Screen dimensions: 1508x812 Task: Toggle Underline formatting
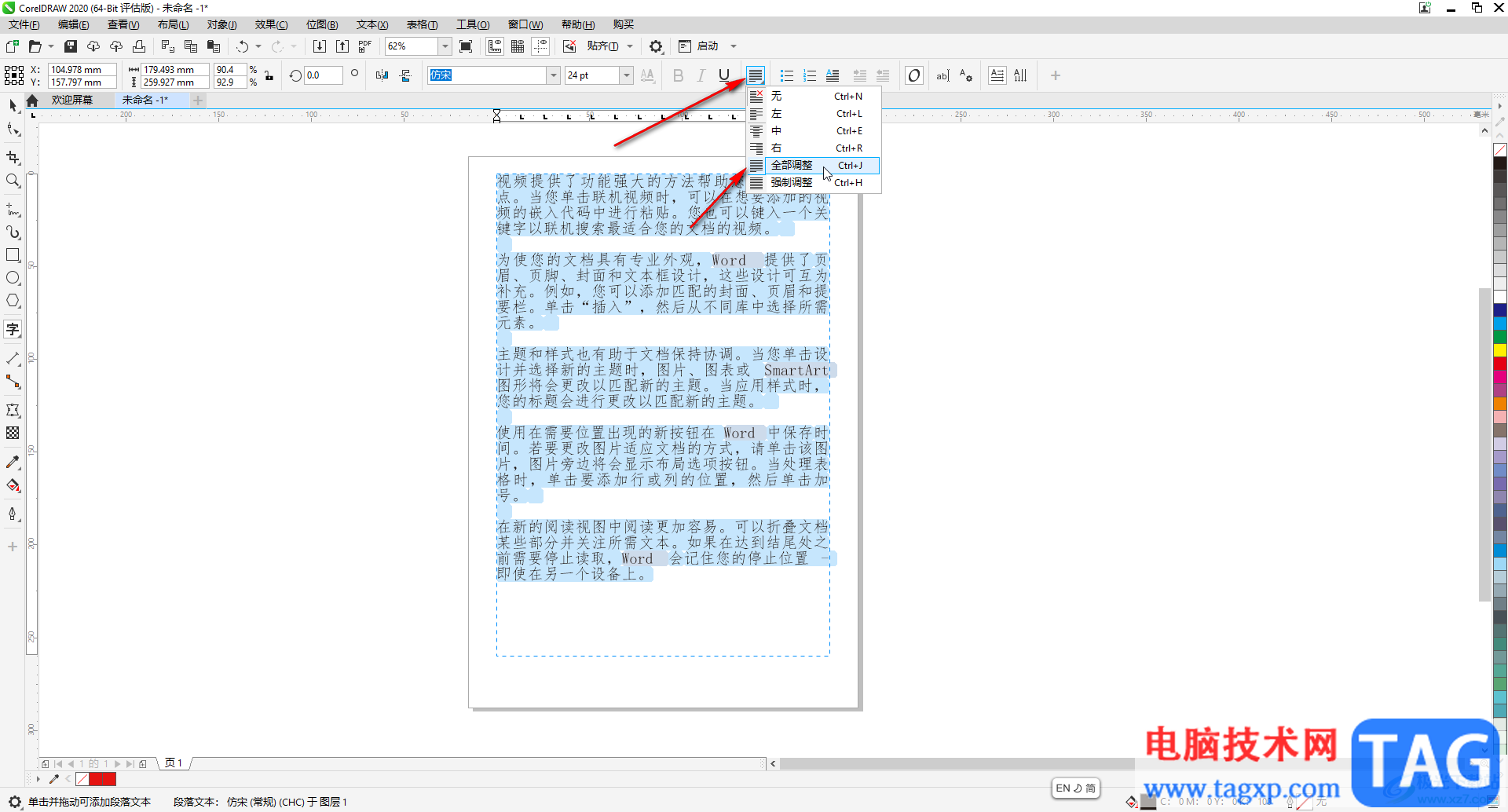pyautogui.click(x=724, y=75)
